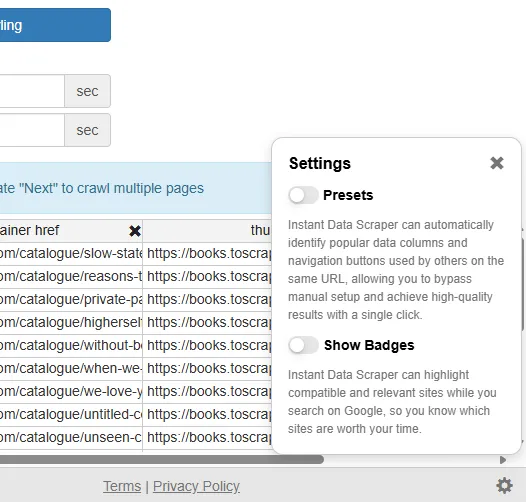
Task: Click the Locate "Next" crawl info banner
Action: pos(136,188)
